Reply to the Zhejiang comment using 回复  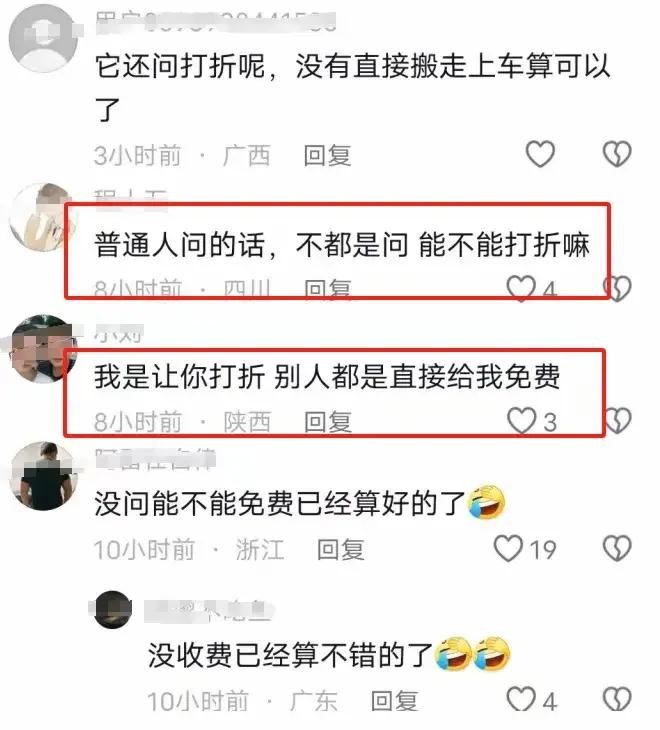point(340,549)
